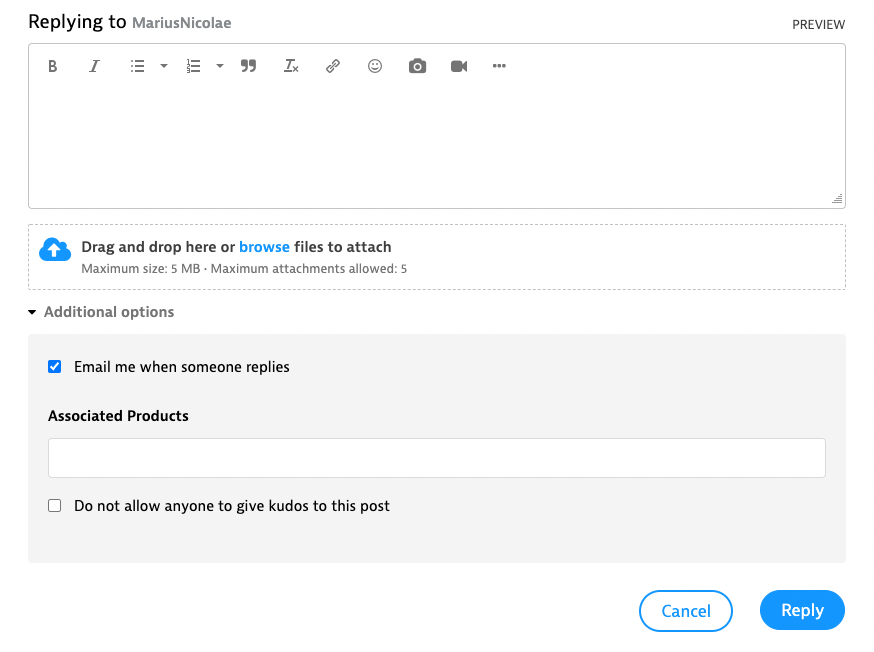Uncheck Email me when someone replies
This screenshot has height=652, width=874.
[x=55, y=367]
